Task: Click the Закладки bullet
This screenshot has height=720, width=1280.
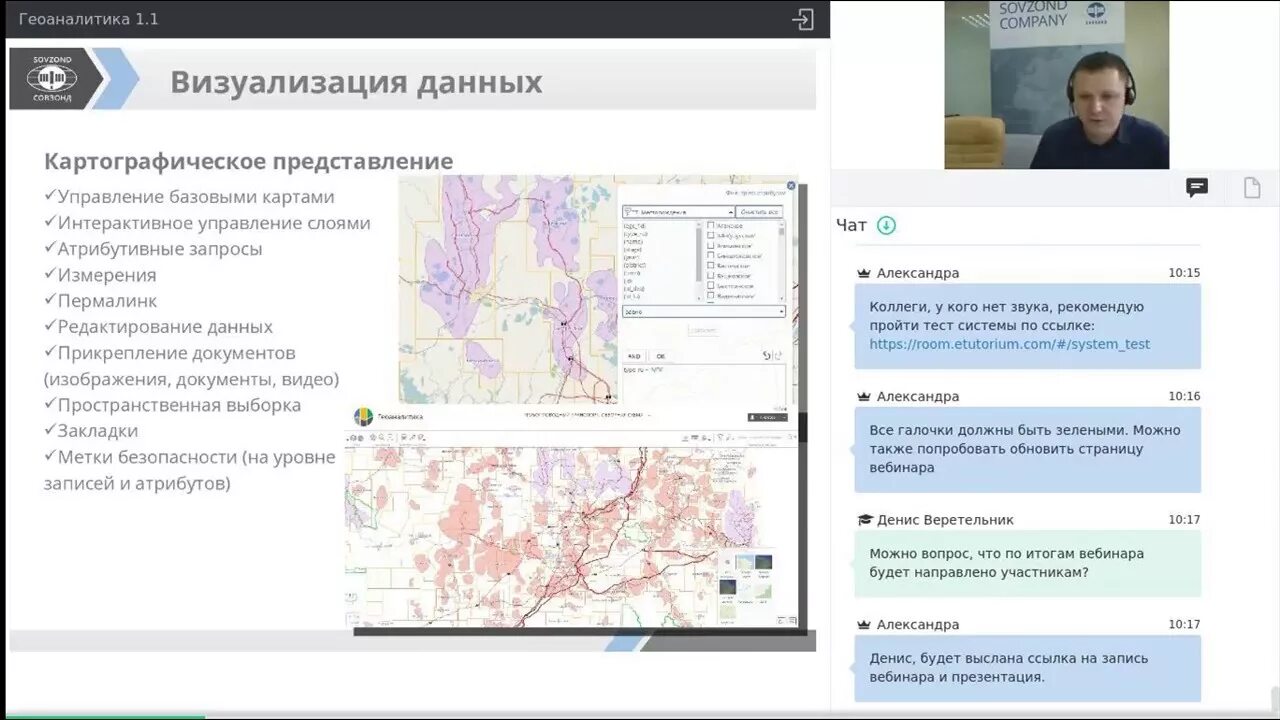Action: point(91,431)
